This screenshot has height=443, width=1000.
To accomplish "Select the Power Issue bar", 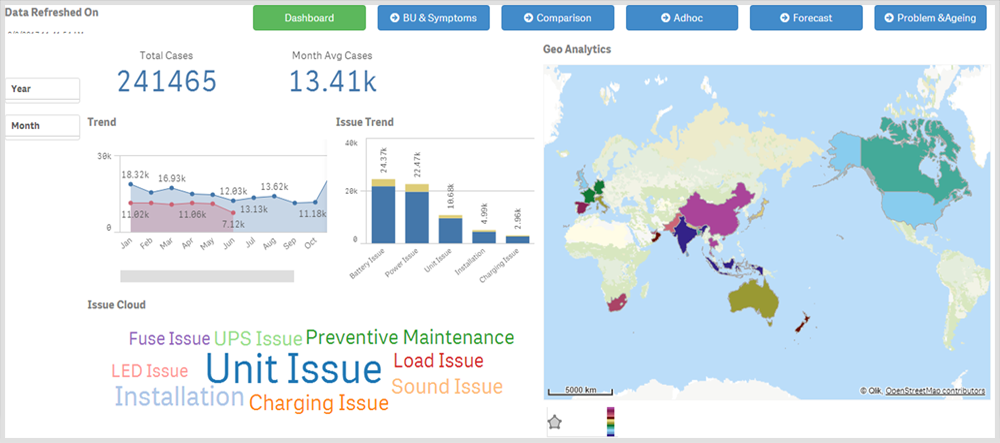I will click(x=417, y=214).
